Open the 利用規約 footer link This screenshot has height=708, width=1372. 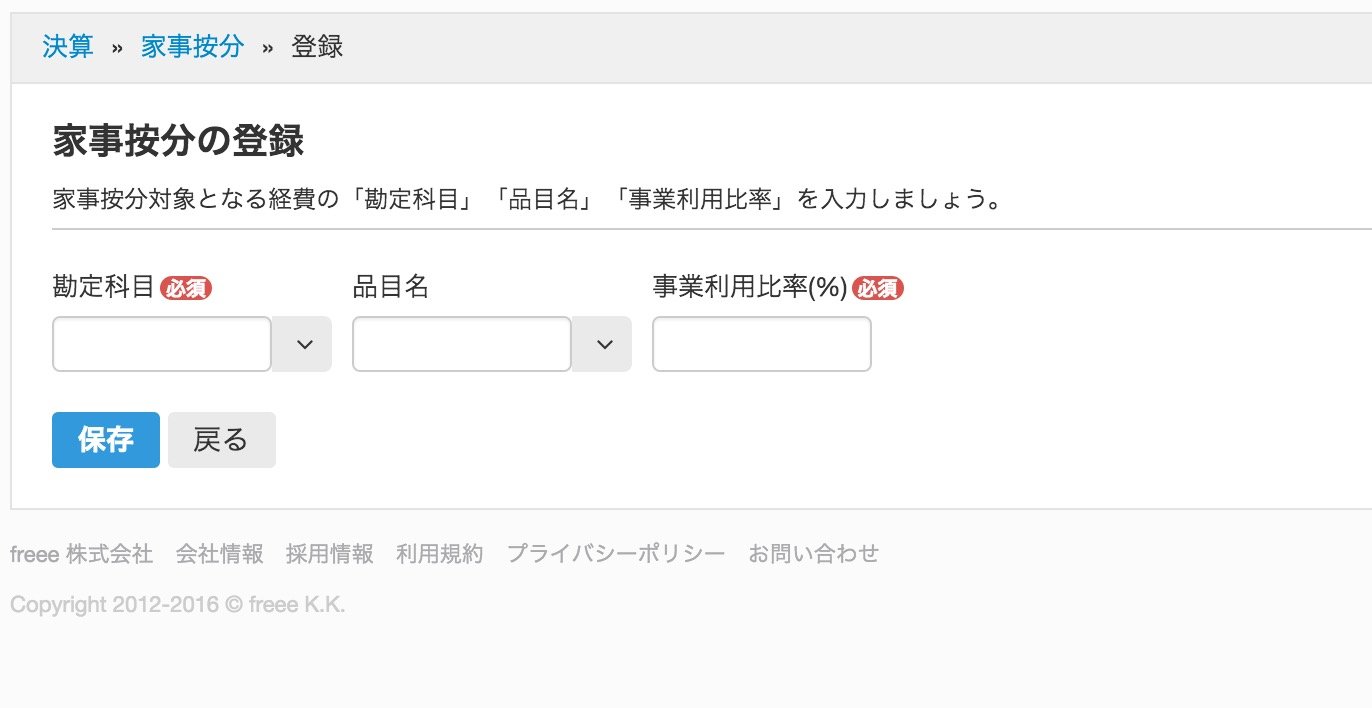(x=439, y=554)
